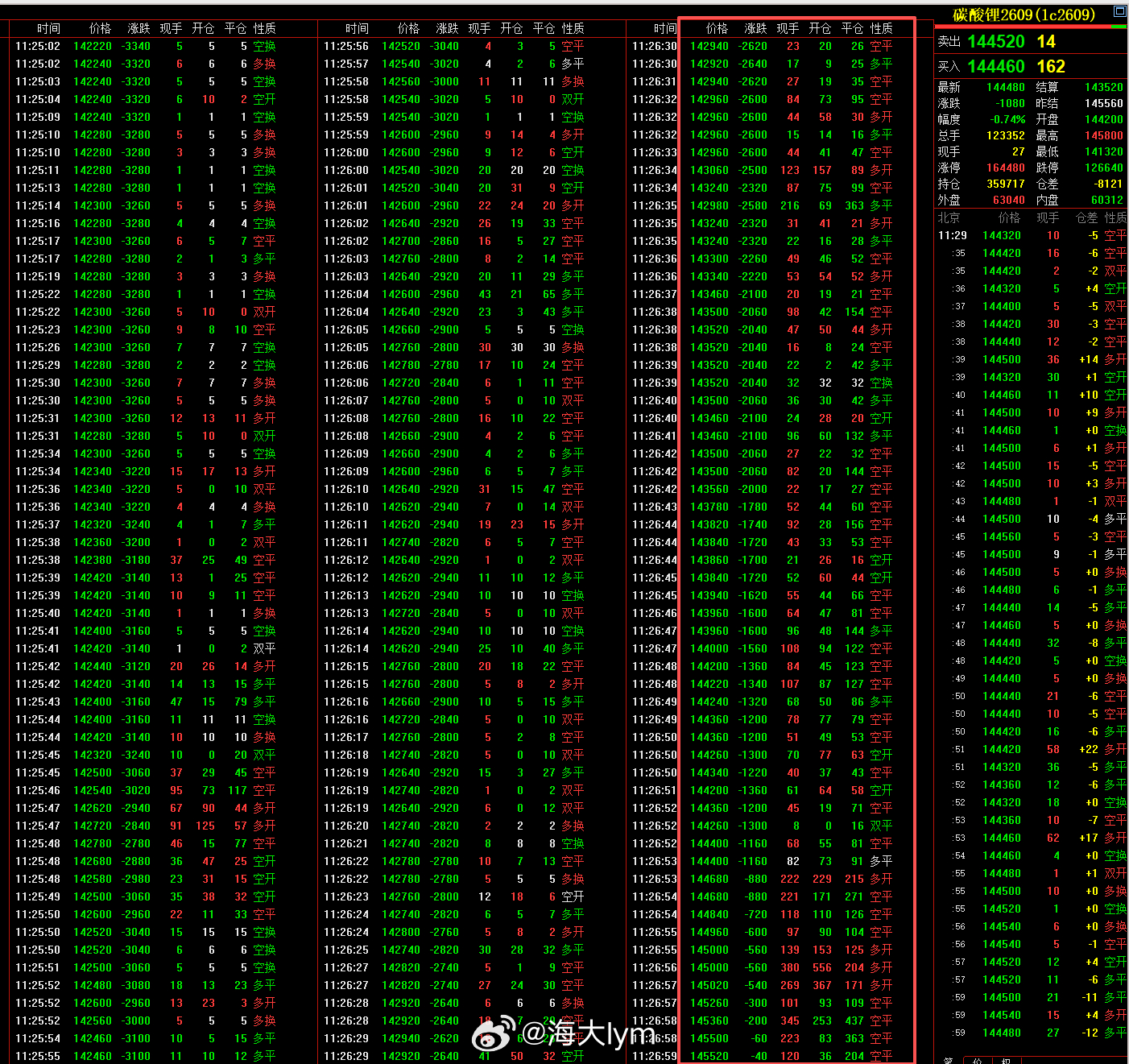Click the 价格 header of the leftmost tick column
Viewport: 1129px width, 1064px height.
point(100,28)
